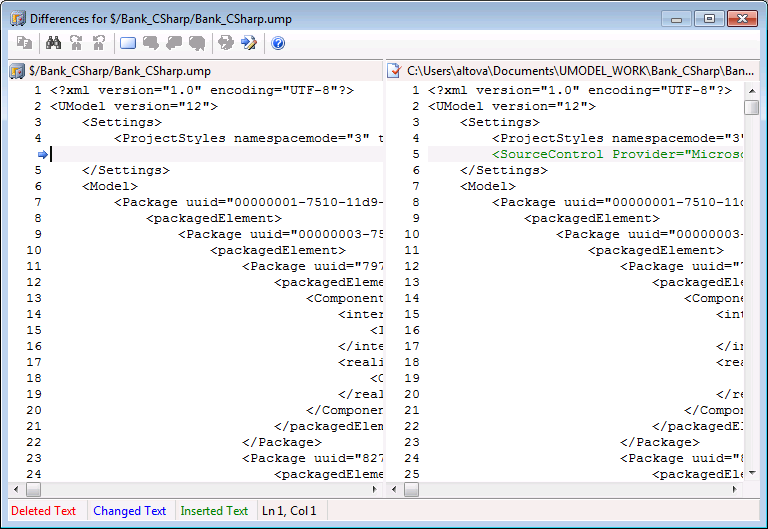
Task: Click the Find Previous icon in toolbar
Action: tap(98, 43)
